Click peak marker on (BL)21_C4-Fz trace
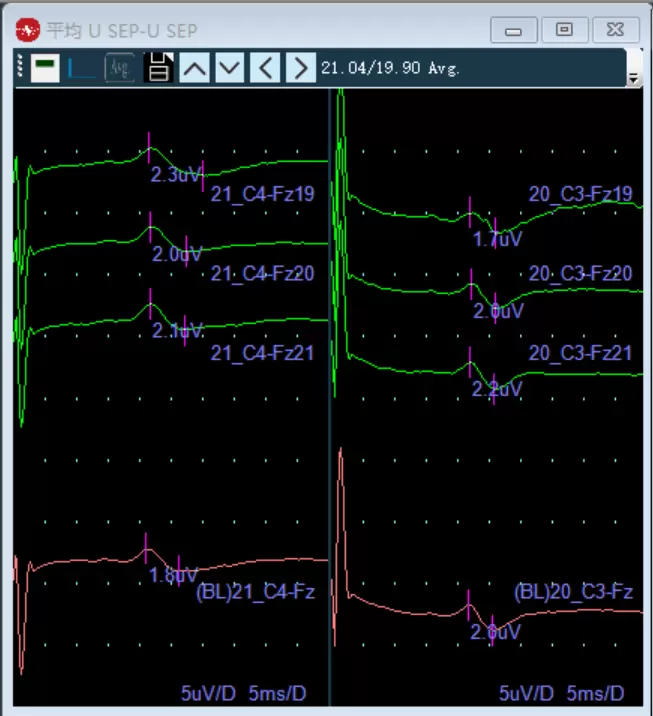The image size is (653, 716). (146, 548)
